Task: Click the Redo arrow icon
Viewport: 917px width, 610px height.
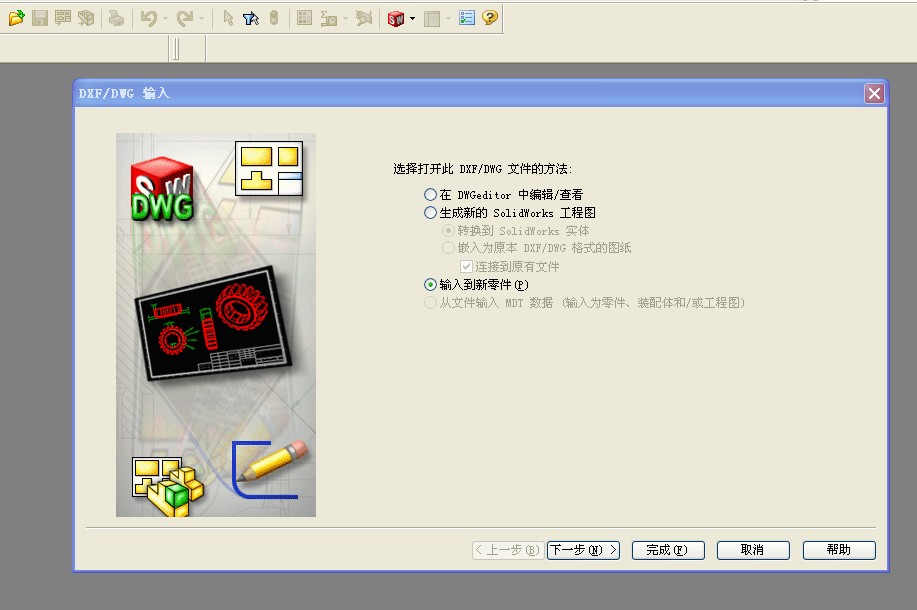Action: 185,19
